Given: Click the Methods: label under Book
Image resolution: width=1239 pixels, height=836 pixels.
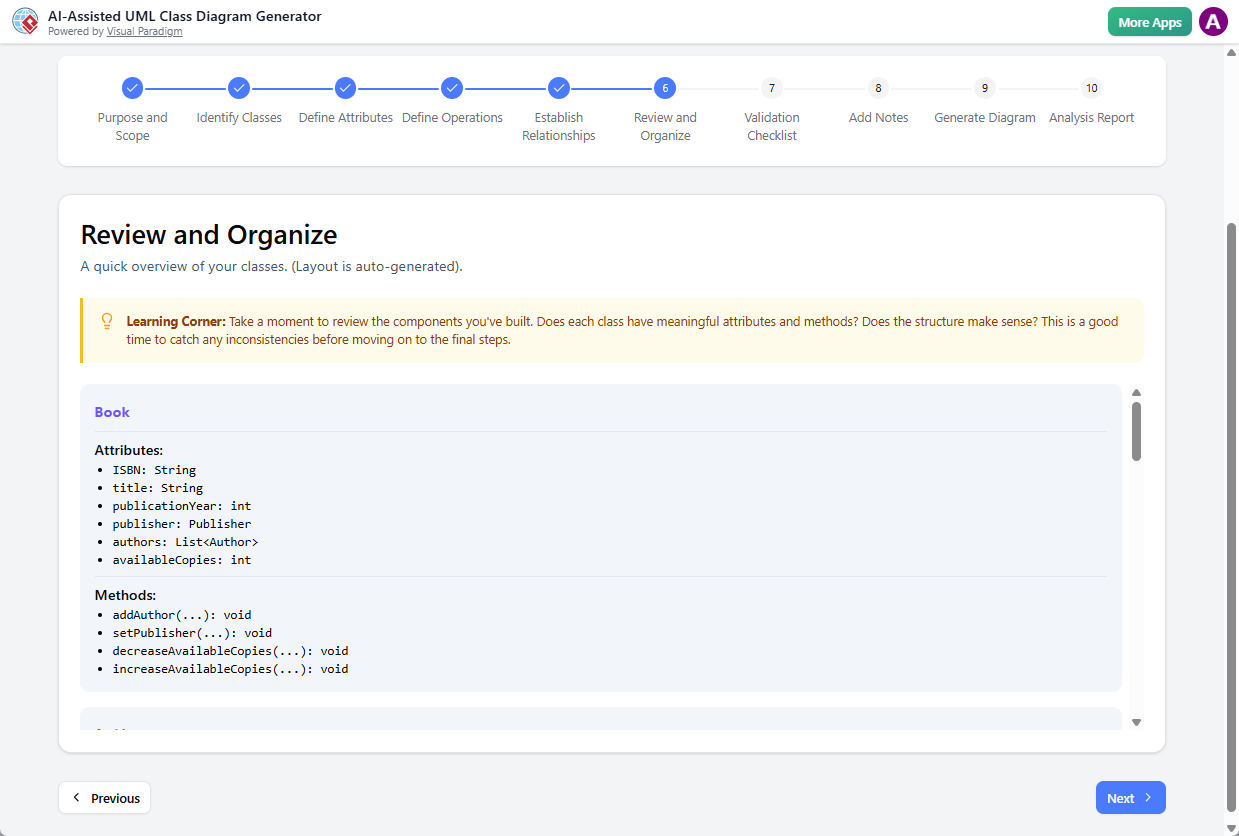Looking at the screenshot, I should [x=125, y=596].
